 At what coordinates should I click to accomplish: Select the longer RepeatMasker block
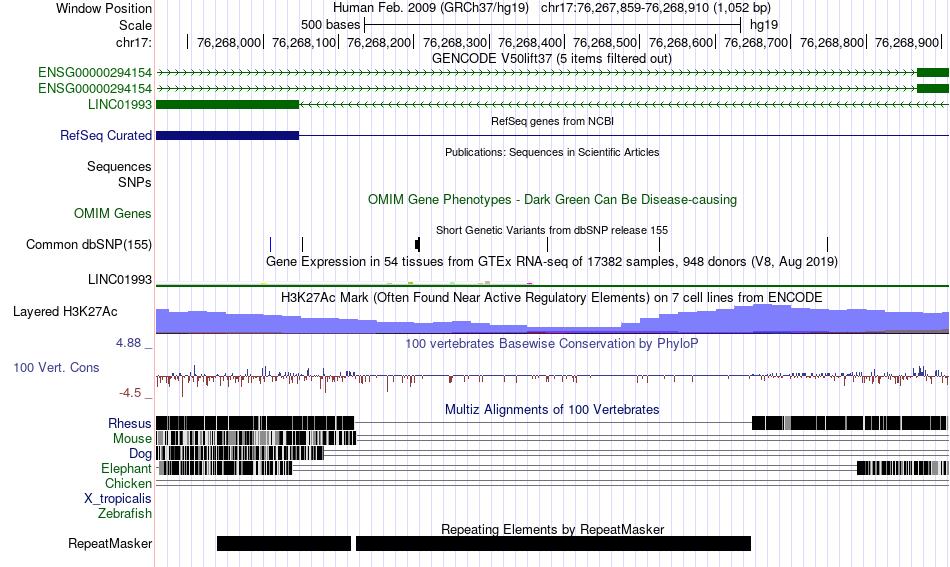click(x=553, y=543)
